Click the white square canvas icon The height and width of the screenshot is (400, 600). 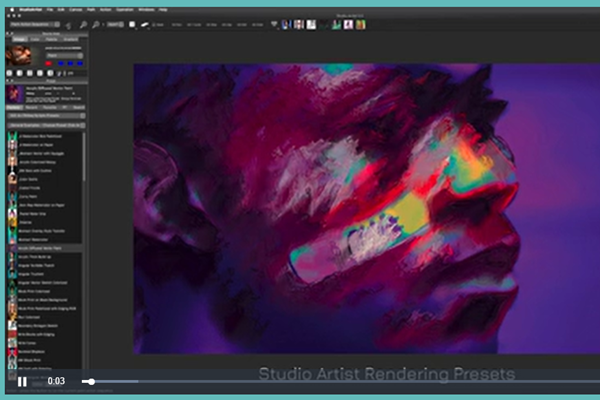click(132, 25)
